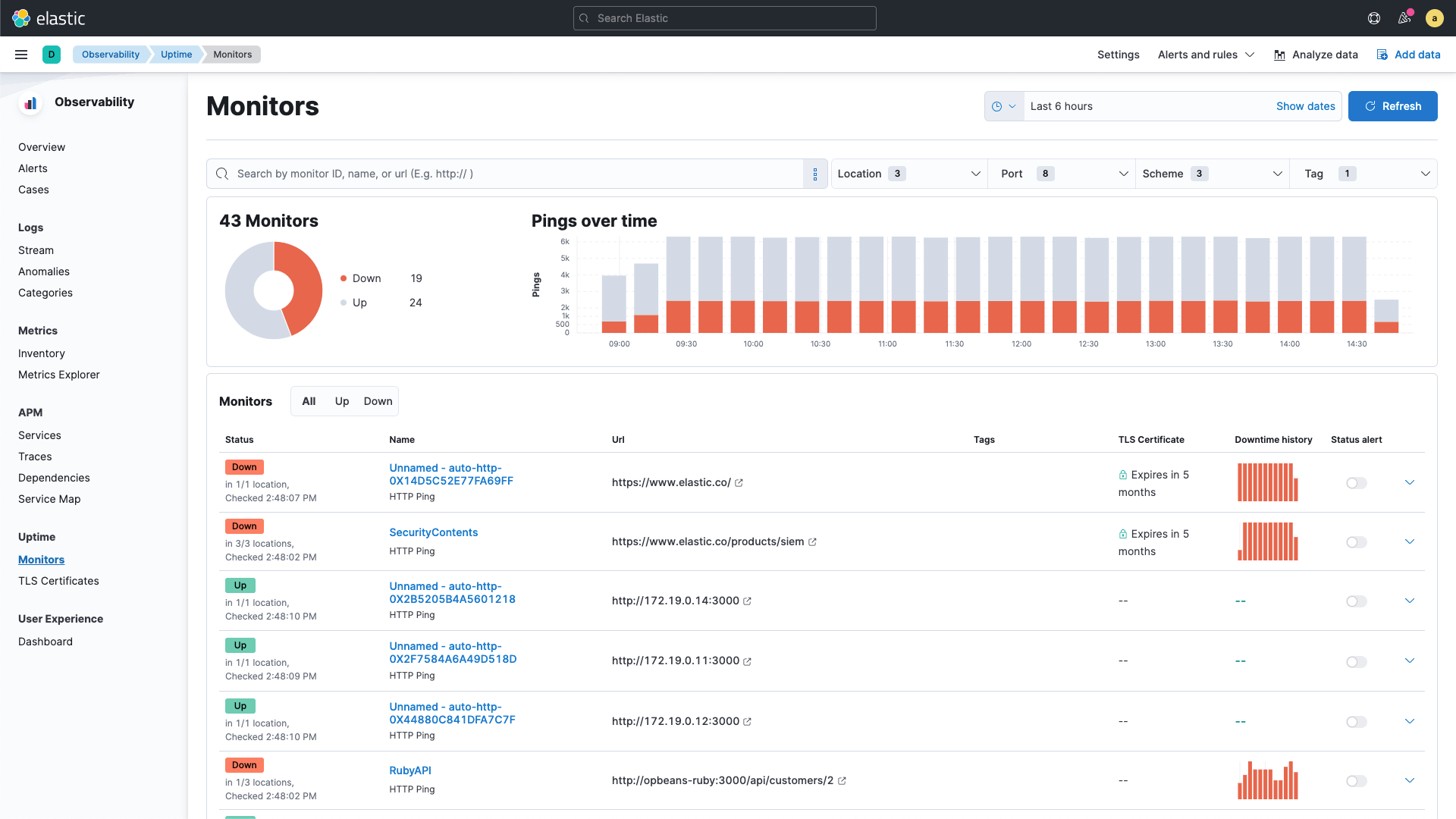Image resolution: width=1456 pixels, height=819 pixels.
Task: Open the quick time range picker menu
Action: pyautogui.click(x=1004, y=106)
